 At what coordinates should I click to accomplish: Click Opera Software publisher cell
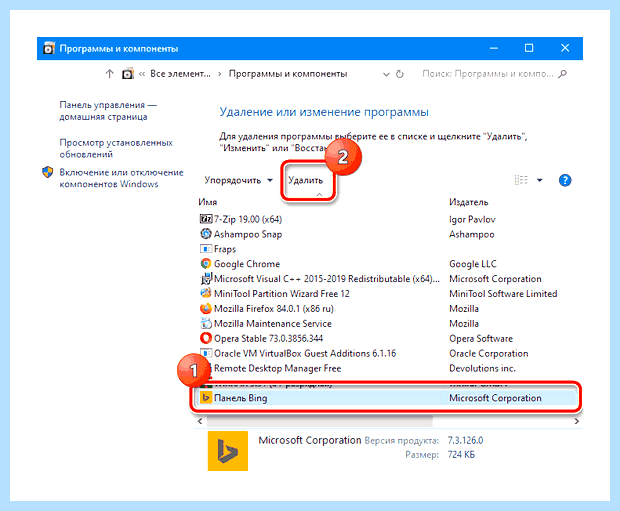[481, 339]
